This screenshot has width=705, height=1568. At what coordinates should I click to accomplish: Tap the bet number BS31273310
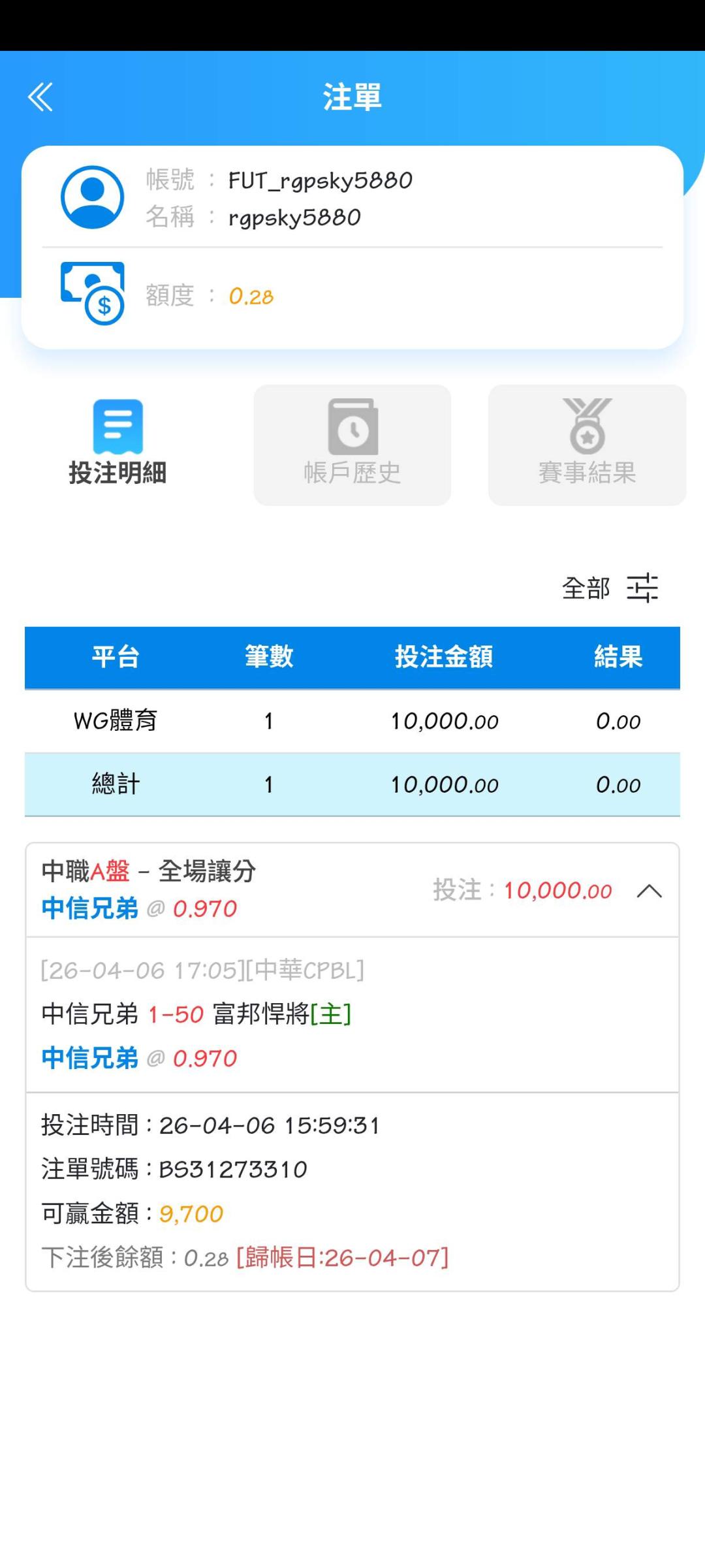point(233,1170)
